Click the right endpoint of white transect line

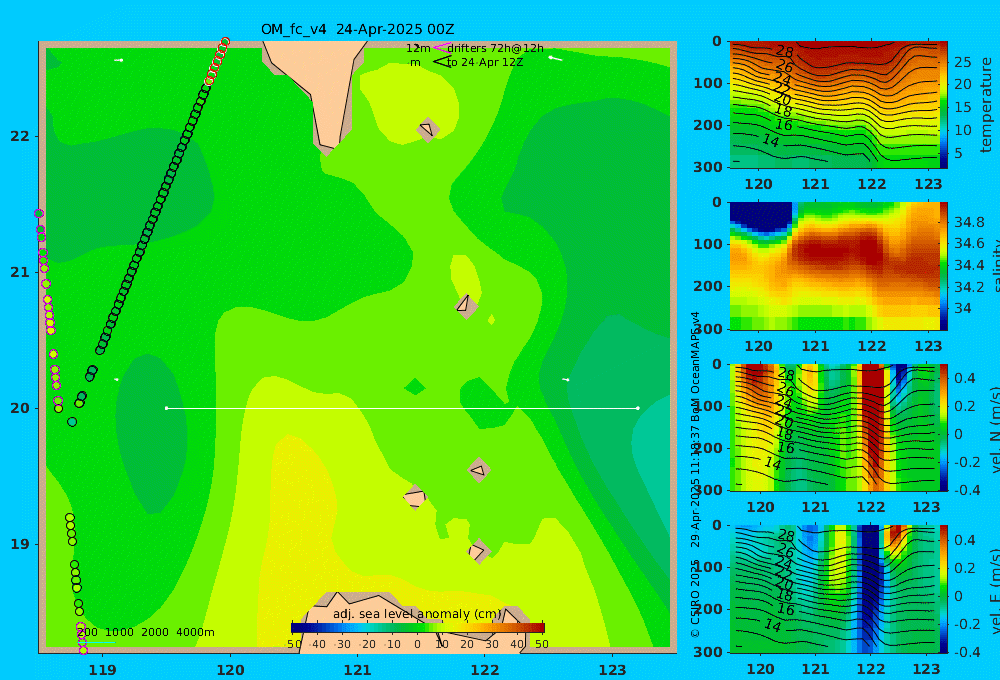tap(638, 408)
